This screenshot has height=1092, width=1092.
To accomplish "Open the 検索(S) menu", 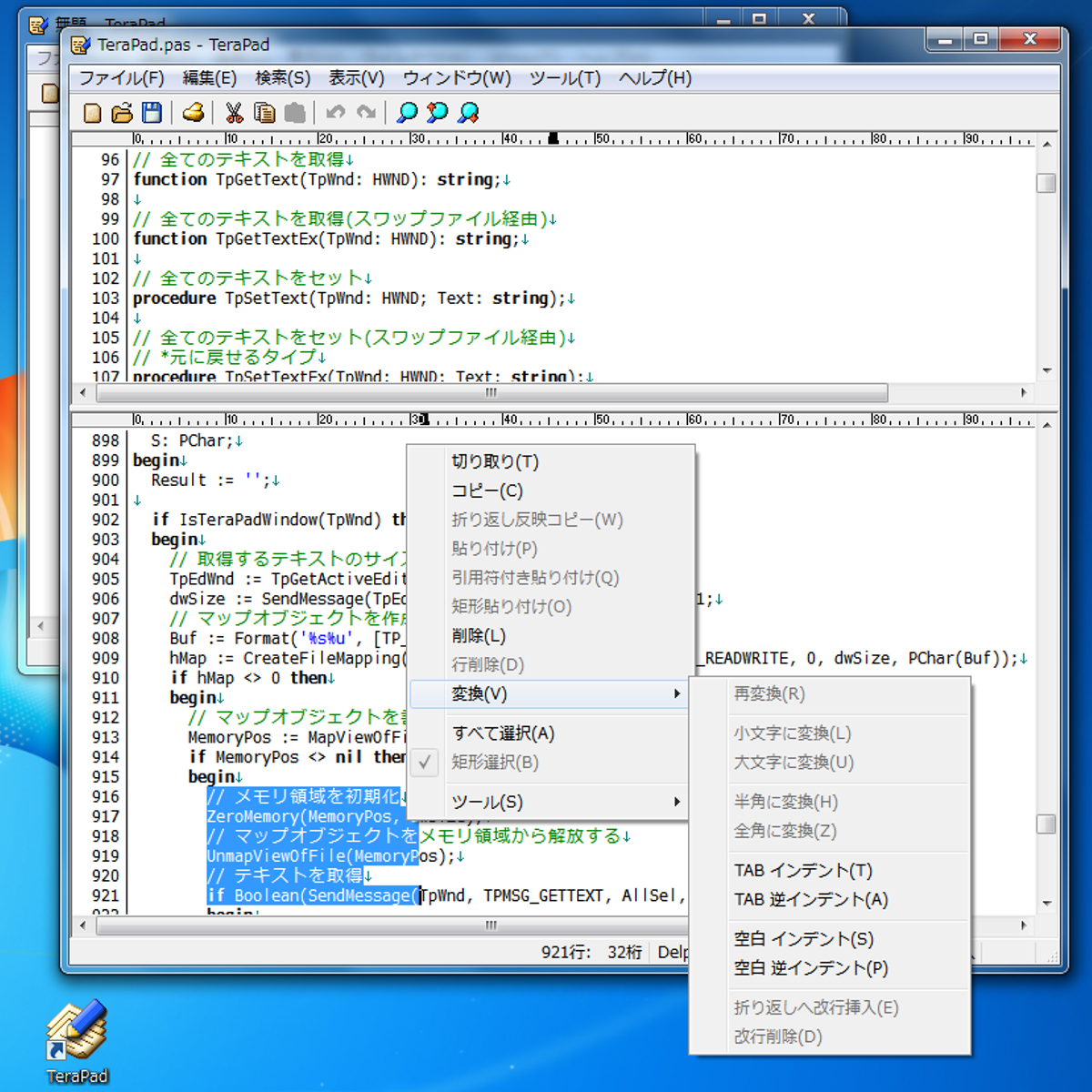I will [282, 78].
